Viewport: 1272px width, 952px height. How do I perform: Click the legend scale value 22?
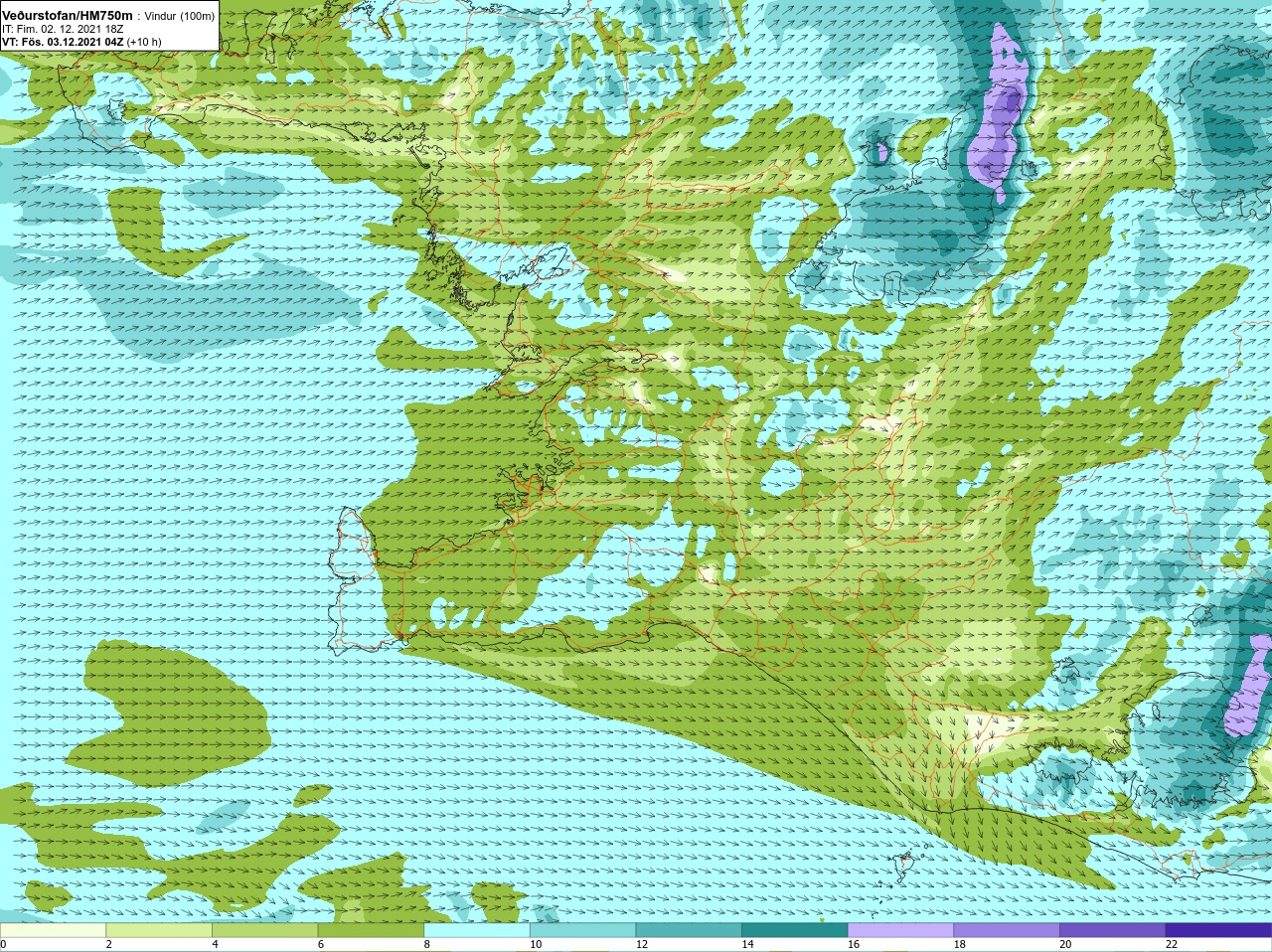[x=1172, y=944]
